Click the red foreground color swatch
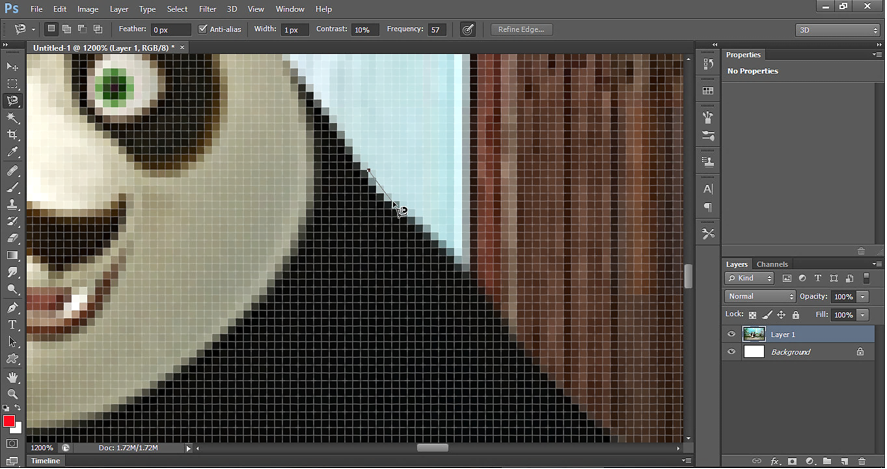 (x=8, y=421)
